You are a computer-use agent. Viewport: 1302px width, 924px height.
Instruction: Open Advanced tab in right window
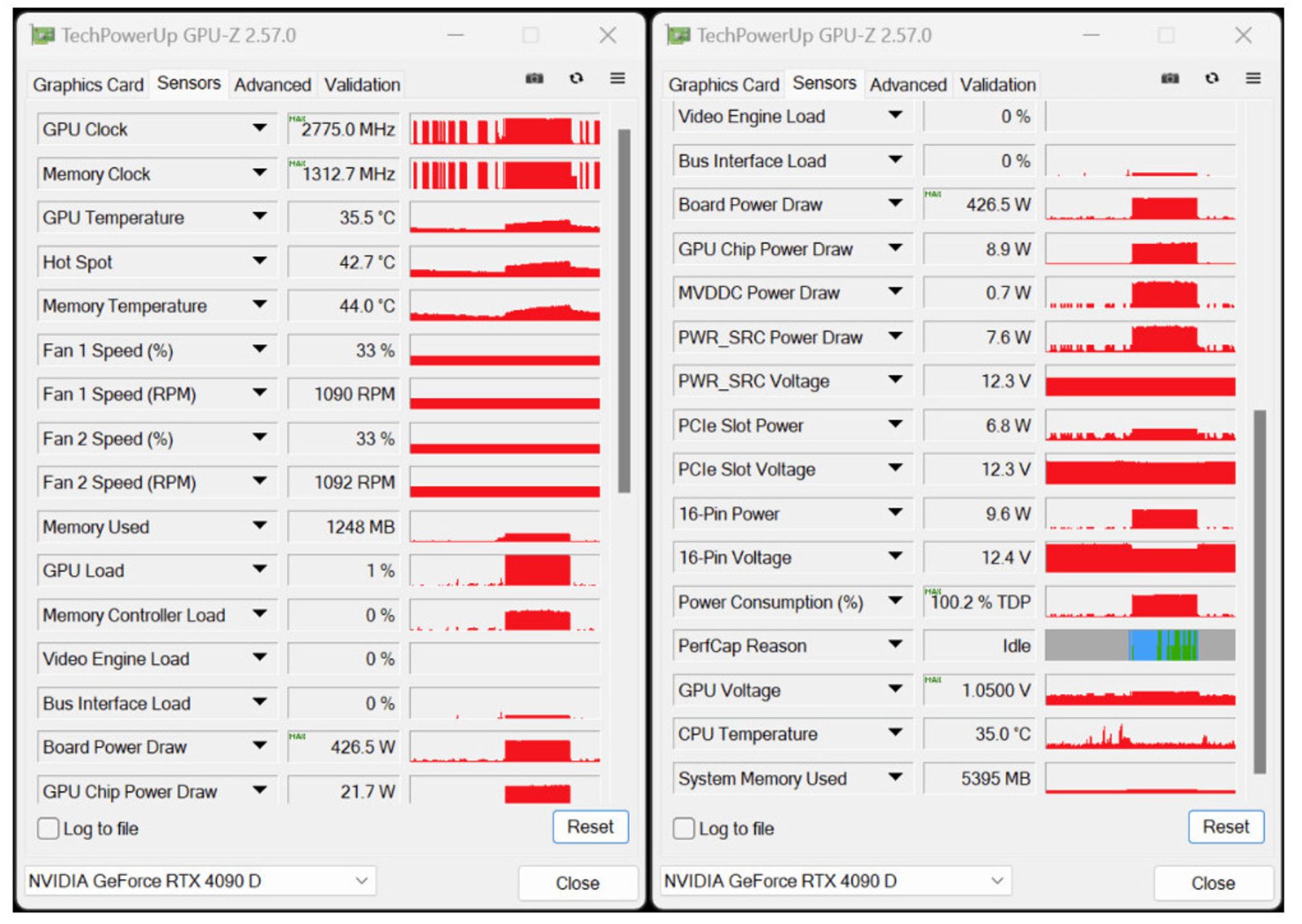point(908,85)
